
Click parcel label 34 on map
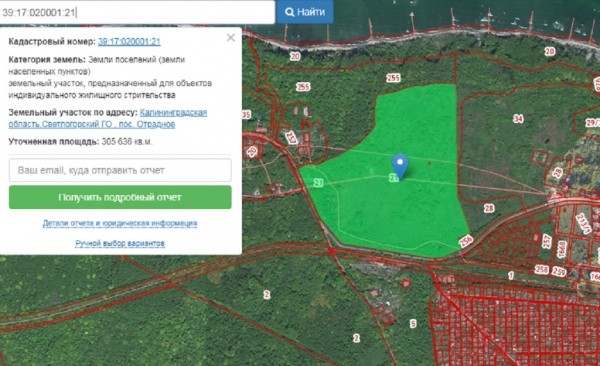pyautogui.click(x=518, y=119)
